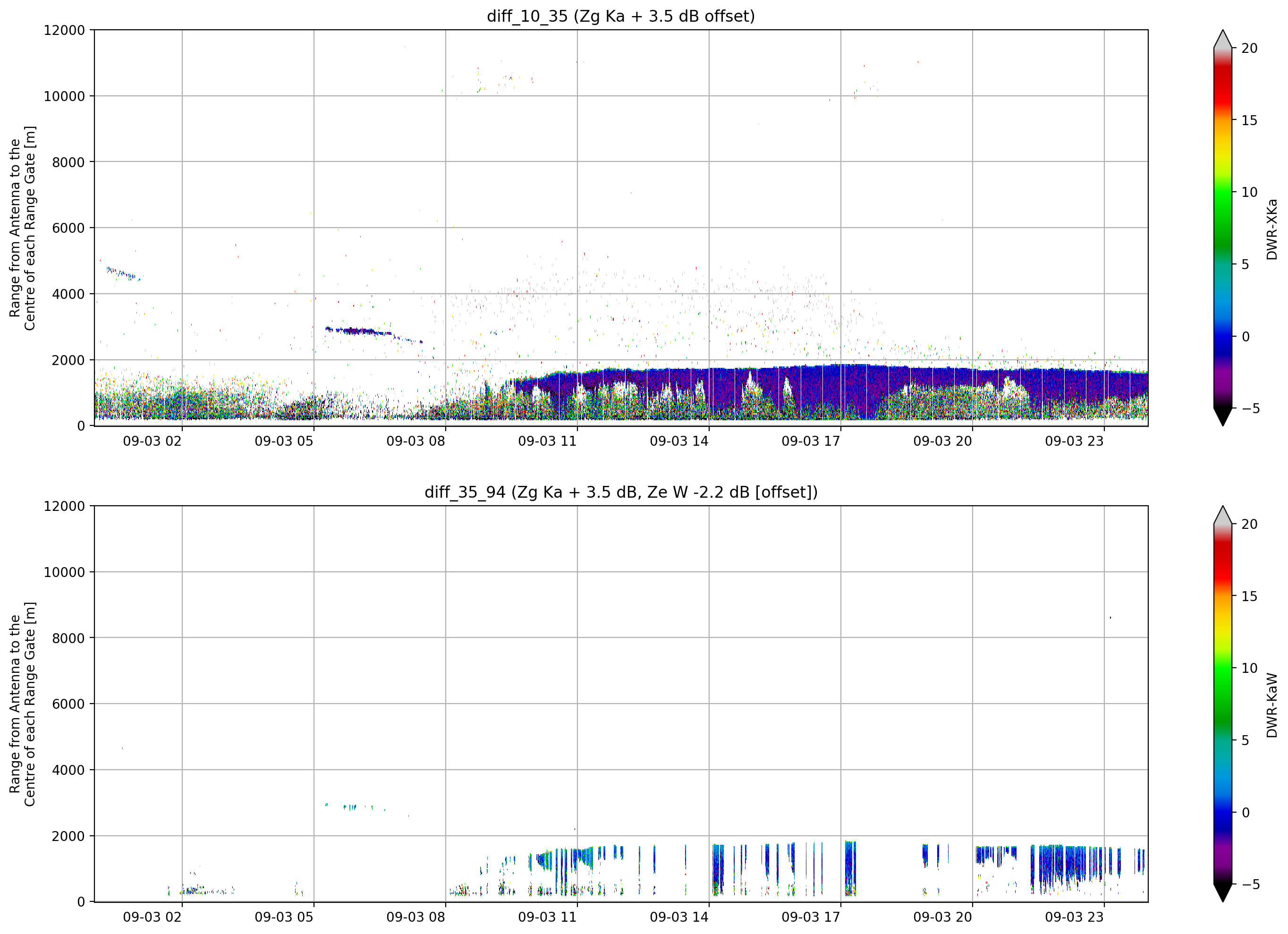Select the DWR-XKa colorbar label
This screenshot has width=1288, height=934.
coord(1271,229)
